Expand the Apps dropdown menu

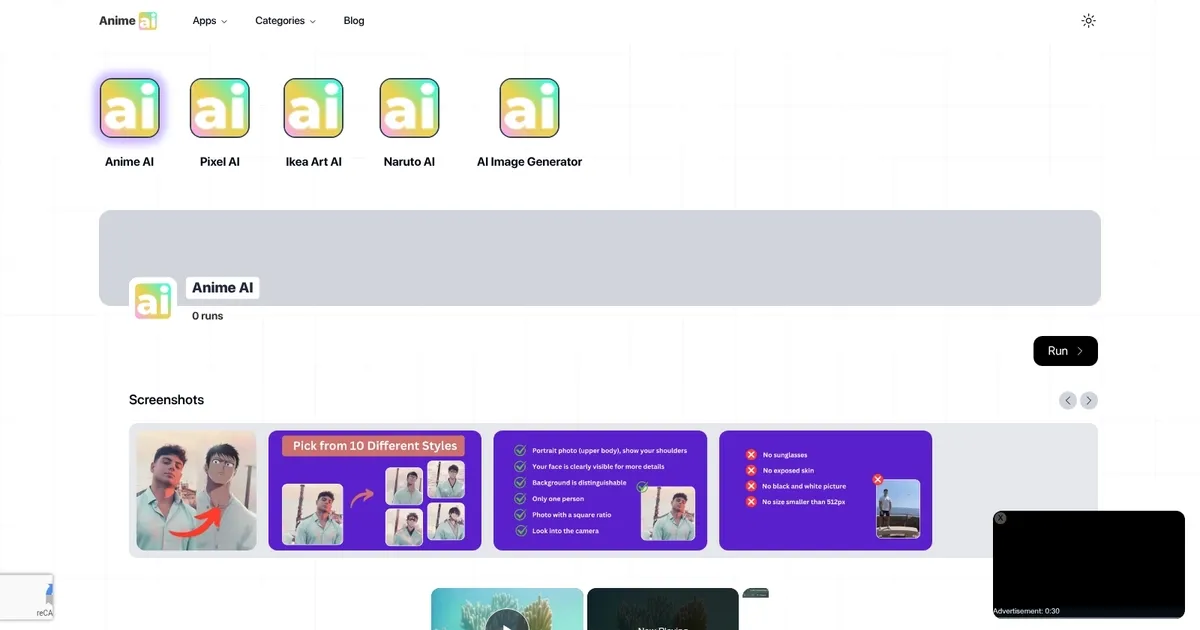(x=210, y=21)
